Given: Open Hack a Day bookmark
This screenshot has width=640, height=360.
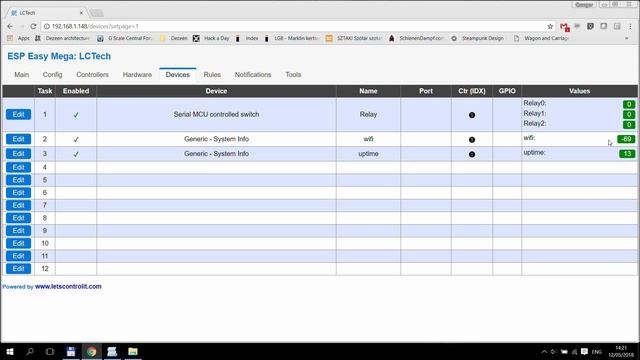Looking at the screenshot, I should pyautogui.click(x=211, y=38).
